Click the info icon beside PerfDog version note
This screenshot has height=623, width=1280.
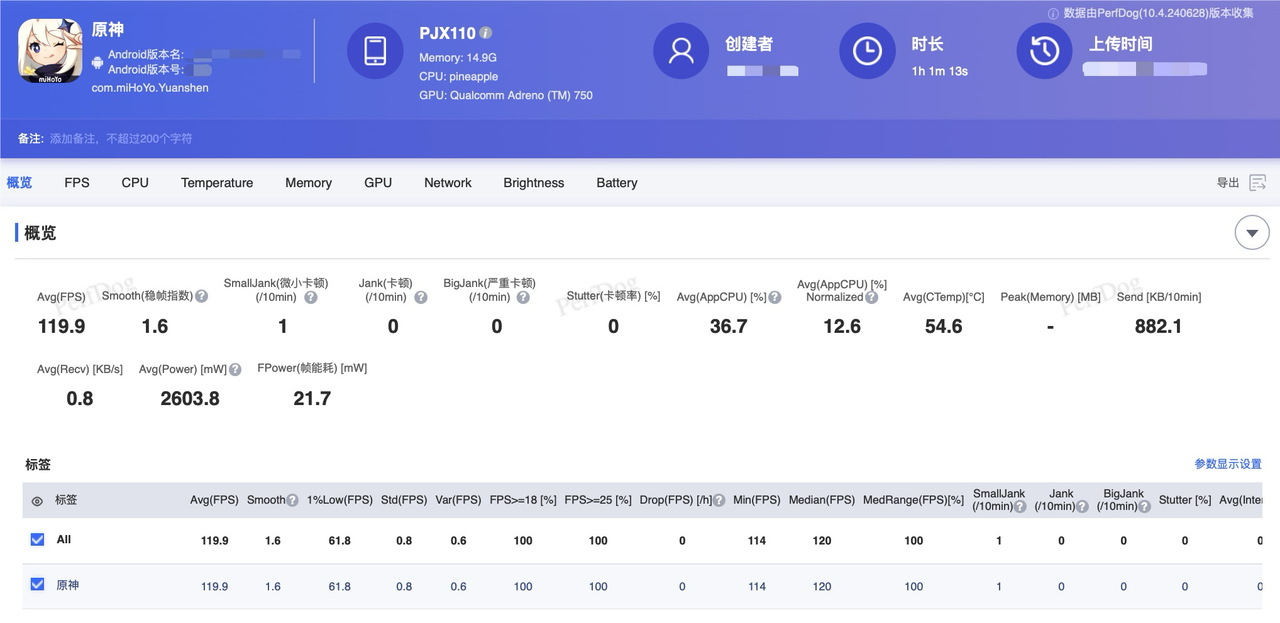(1053, 13)
